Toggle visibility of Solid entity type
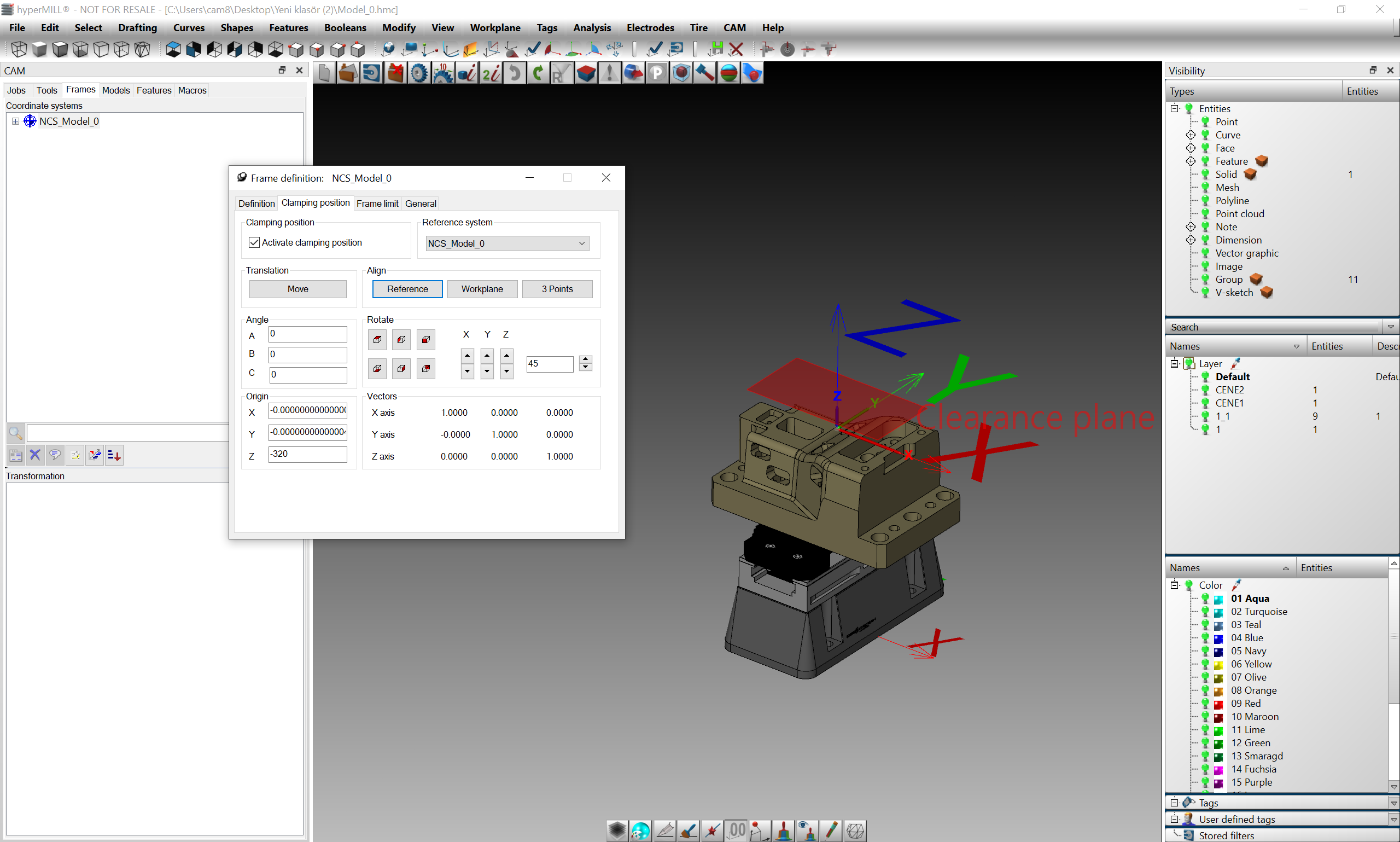 [1205, 174]
